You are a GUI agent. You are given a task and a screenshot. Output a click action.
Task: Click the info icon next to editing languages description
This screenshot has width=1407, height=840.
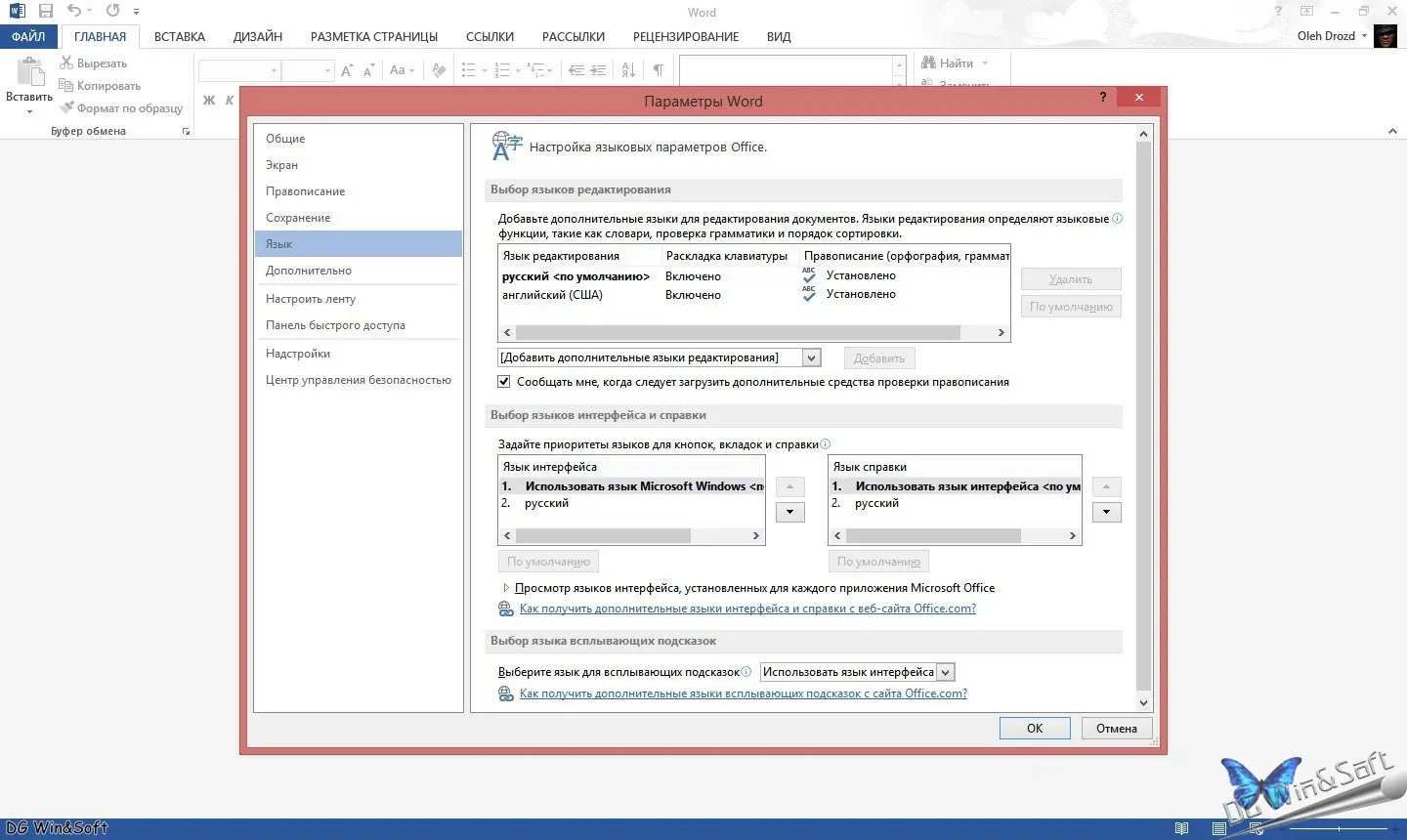(1118, 219)
